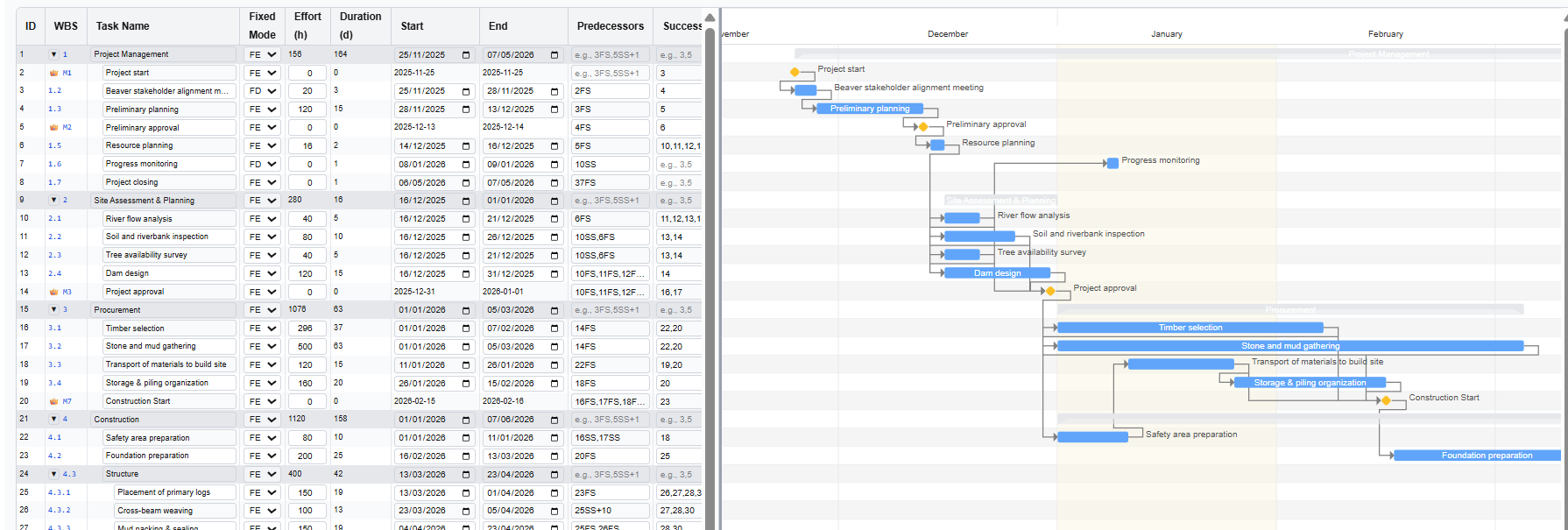The height and width of the screenshot is (530, 1568).
Task: Open calendar picker for Timber selection start date
Action: pyautogui.click(x=465, y=329)
